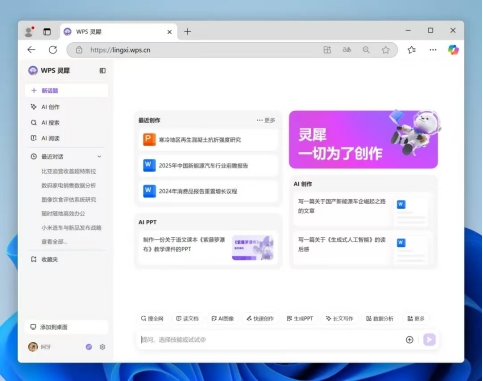Click the purple send arrow button
Viewport: 483px width, 381px height.
pyautogui.click(x=429, y=340)
